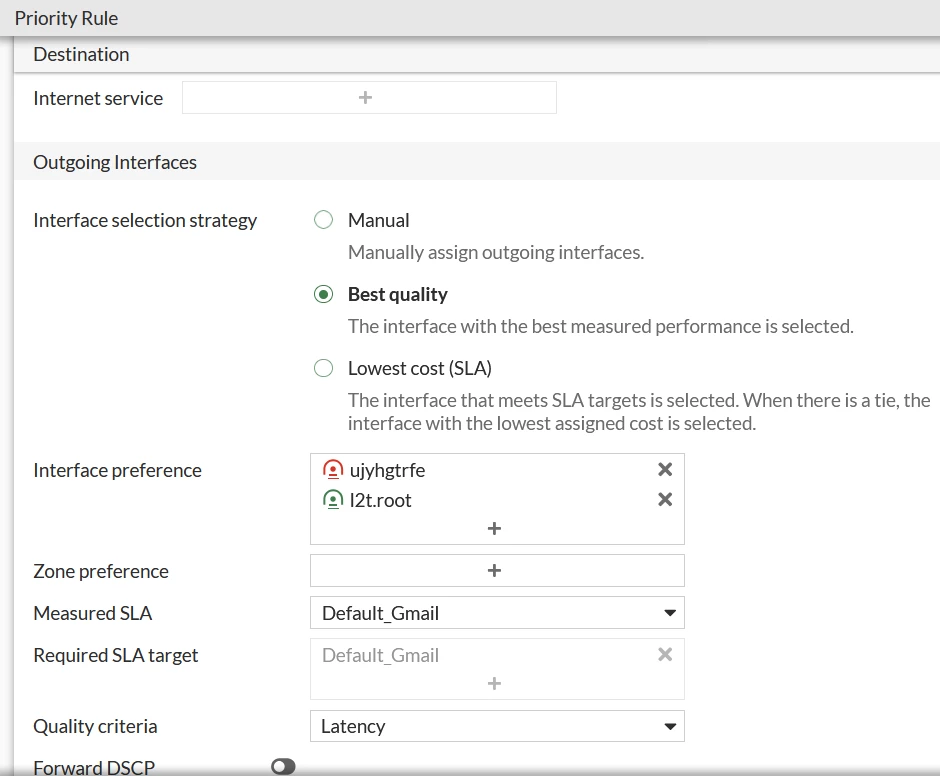Click the Interface selection strategy label
Screen dimensions: 940x776
coord(145,221)
